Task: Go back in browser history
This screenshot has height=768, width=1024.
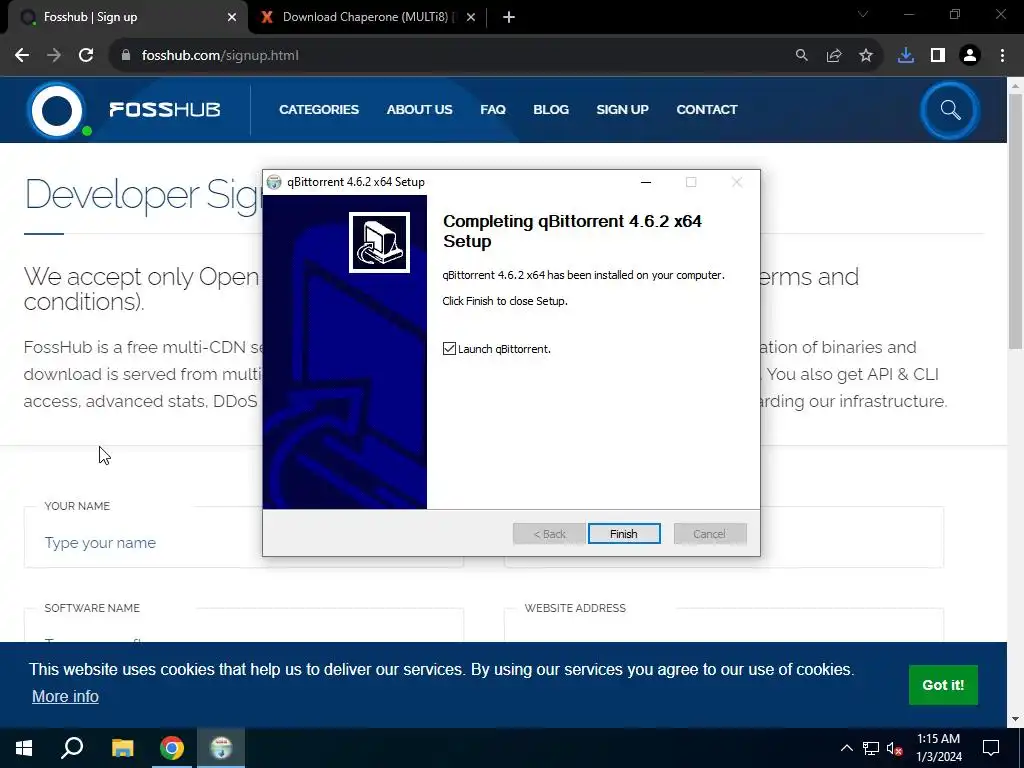Action: point(22,56)
